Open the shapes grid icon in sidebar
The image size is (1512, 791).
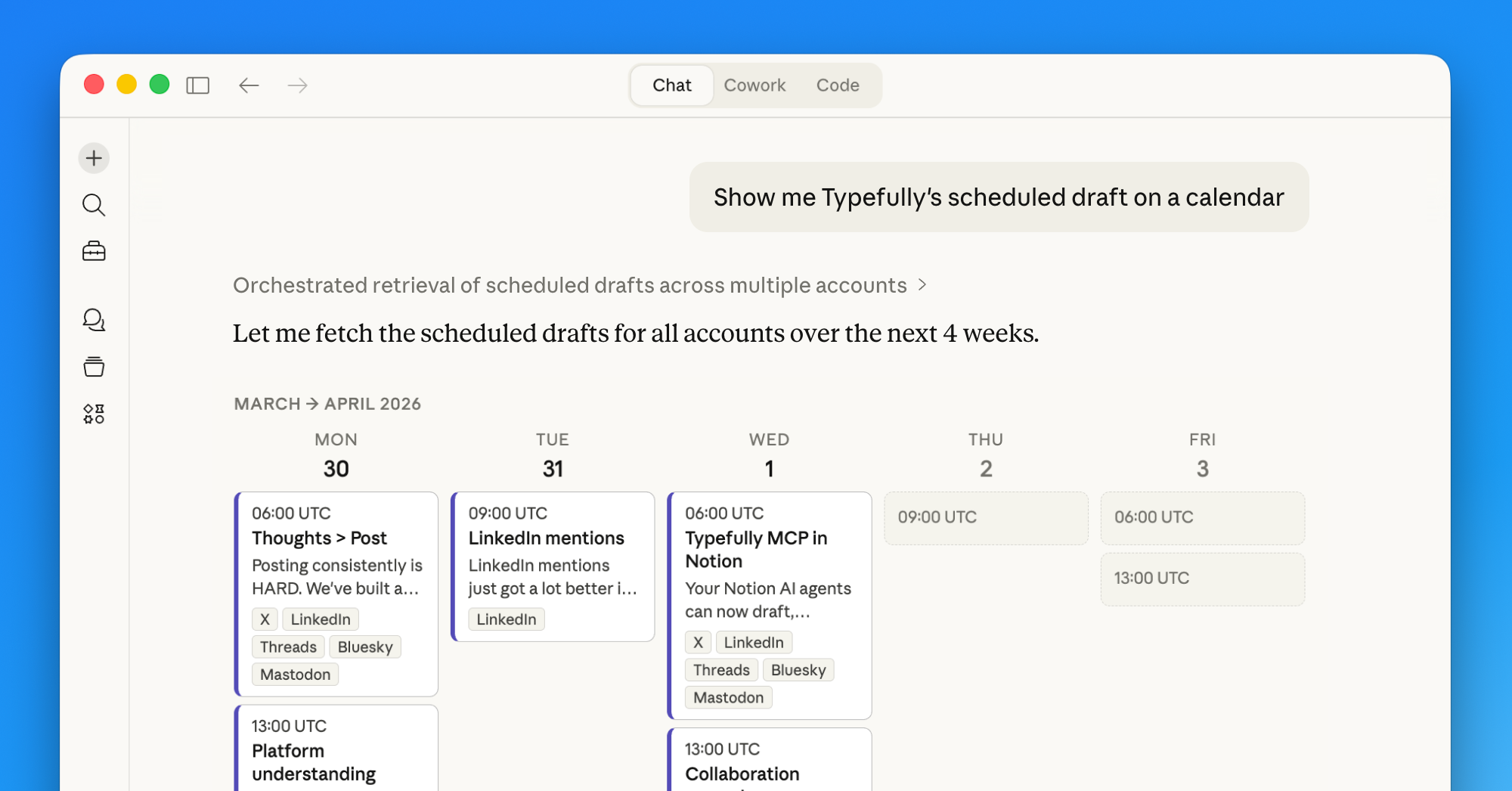(94, 414)
